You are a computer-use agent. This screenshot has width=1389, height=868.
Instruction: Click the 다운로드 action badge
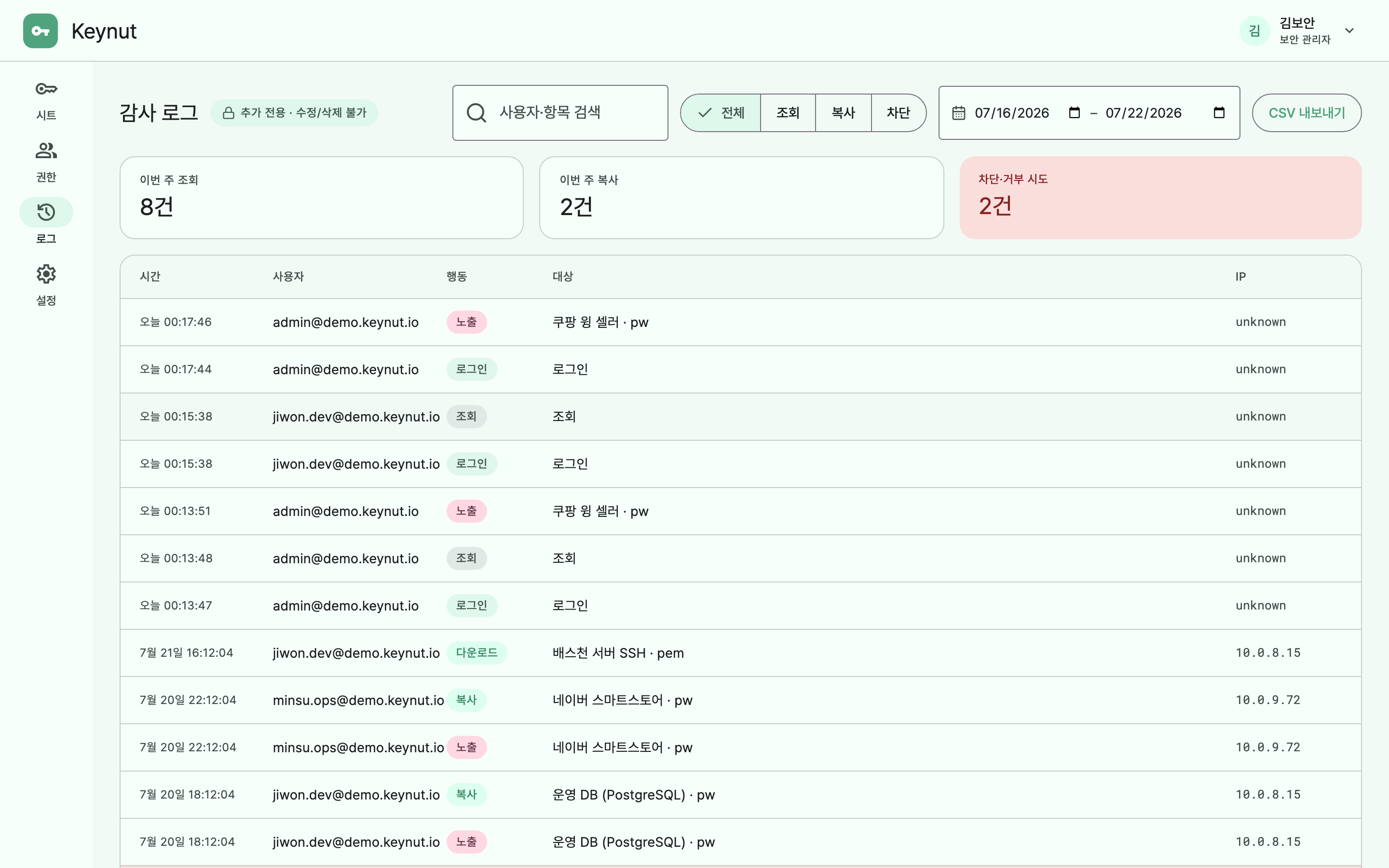(x=477, y=653)
